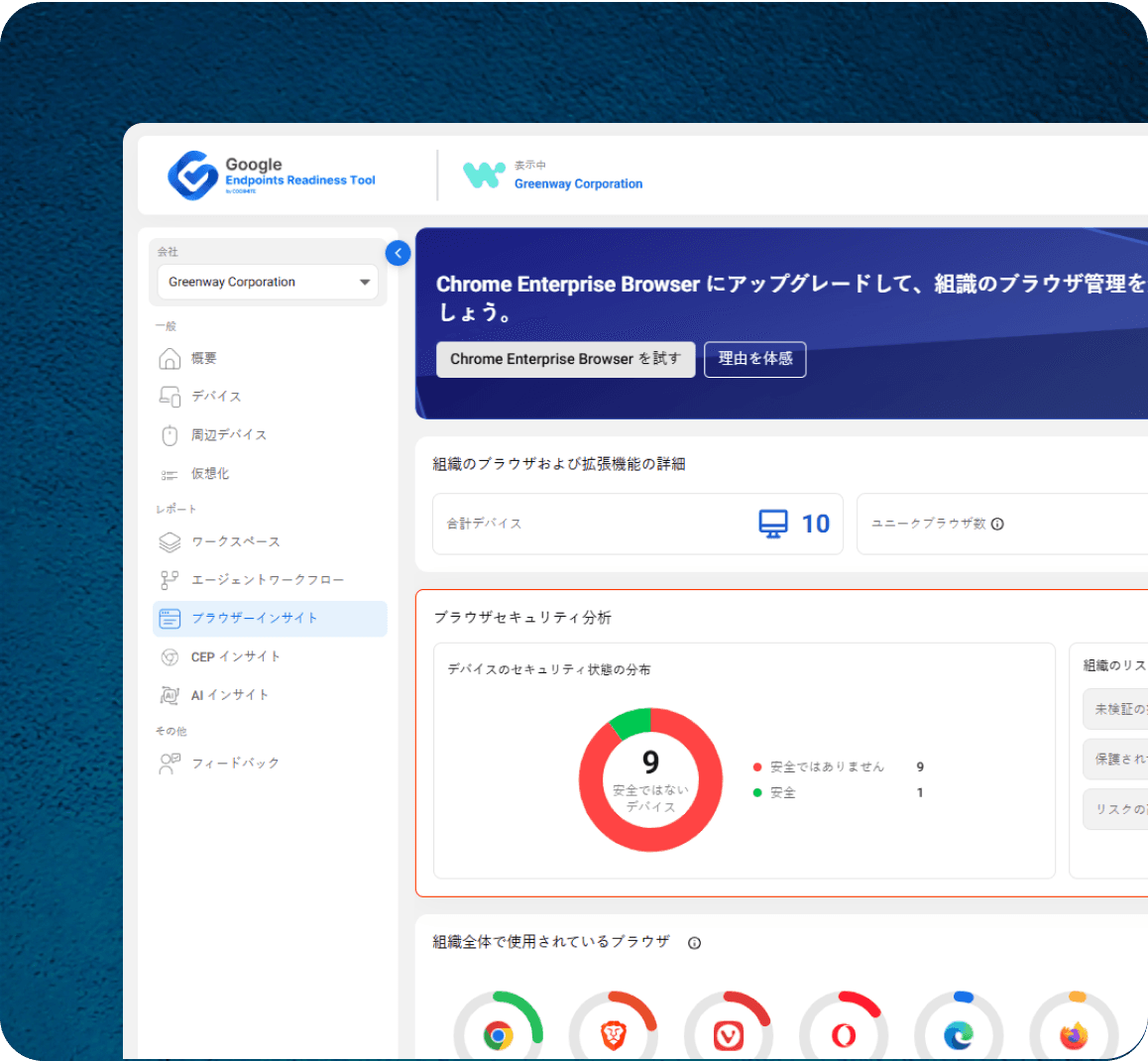
Task: Open 仮想化 in the sidebar
Action: [210, 474]
